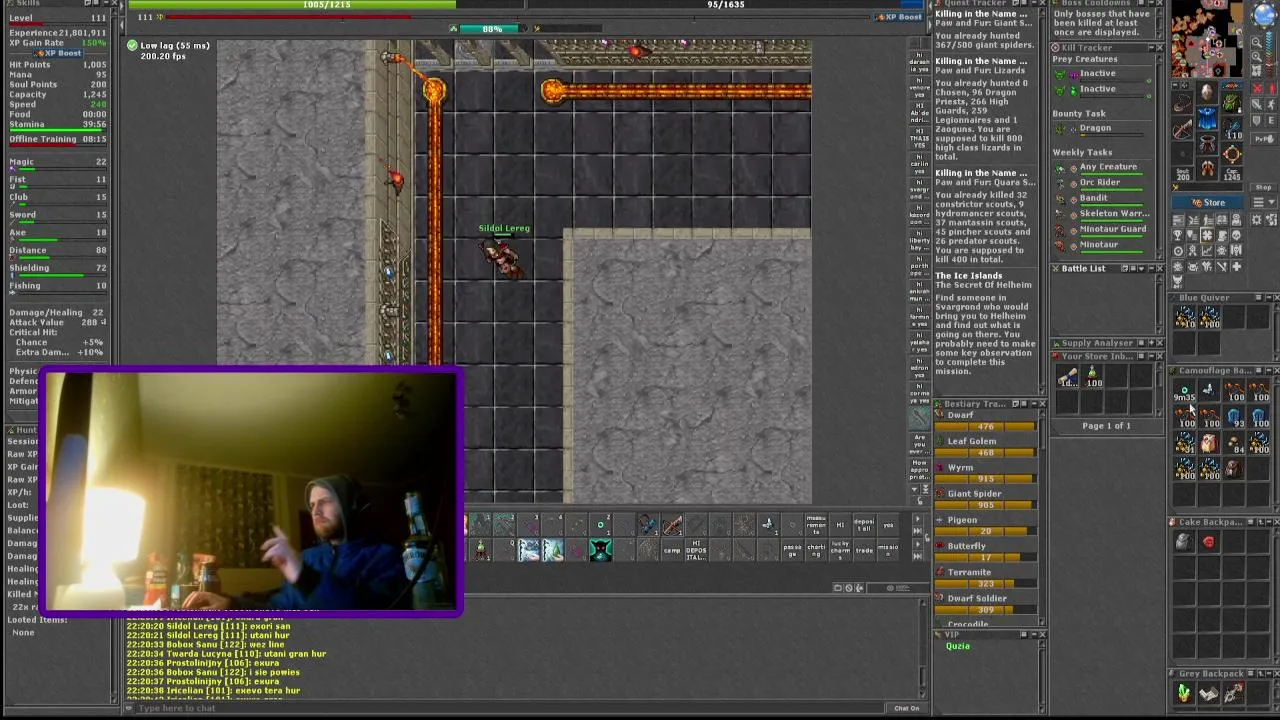Click first arrow stack in Blue Quiver
Viewport: 1280px width, 720px height.
click(x=1184, y=316)
